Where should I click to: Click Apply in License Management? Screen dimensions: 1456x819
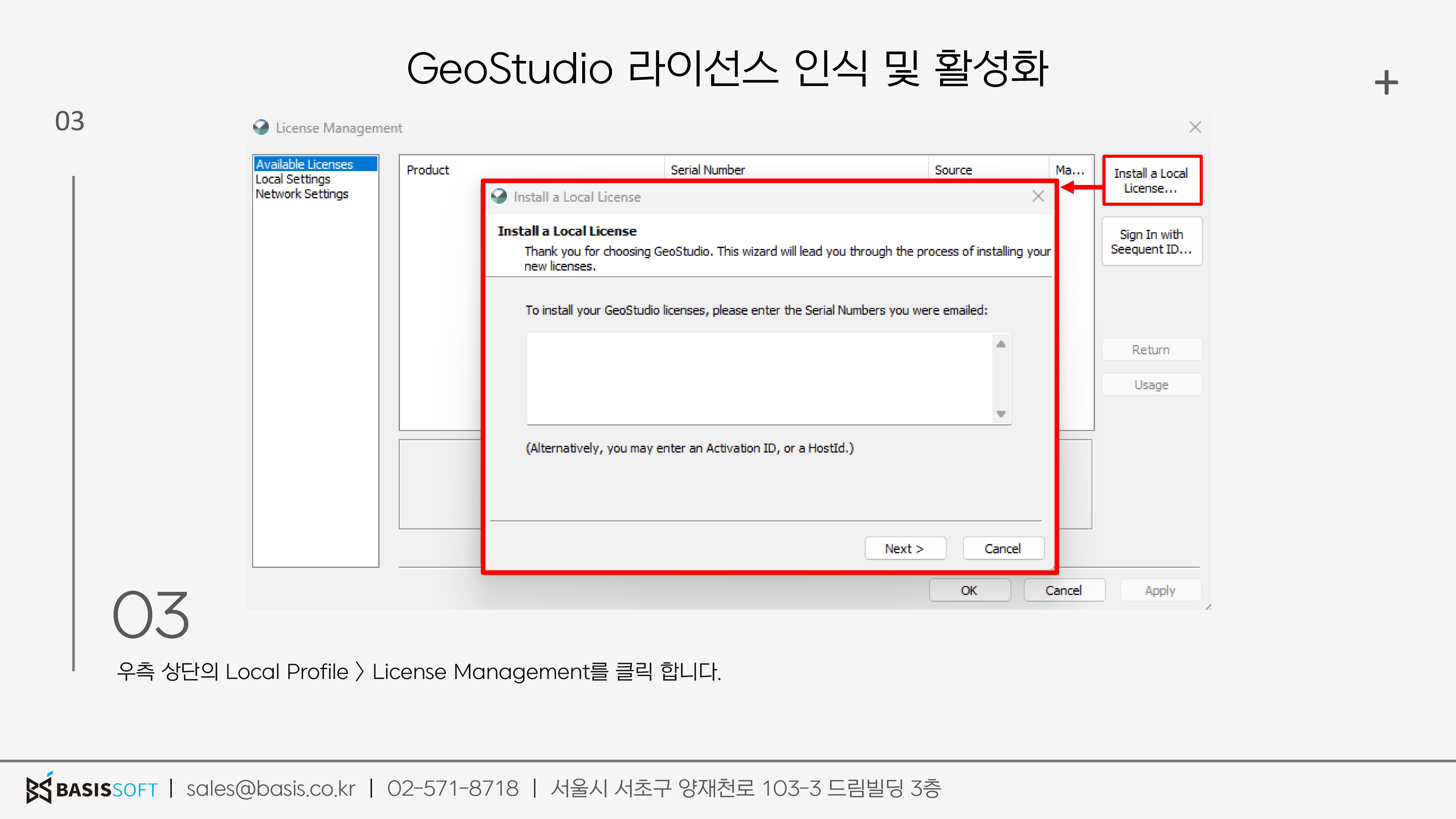click(x=1160, y=590)
